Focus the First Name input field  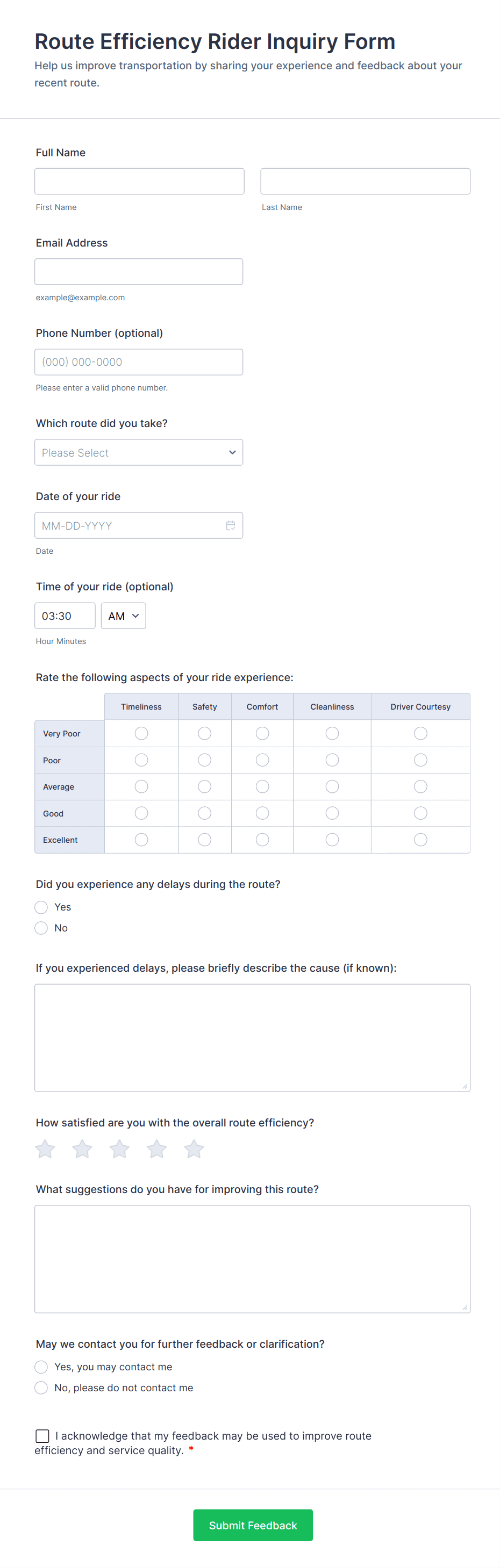click(x=139, y=182)
